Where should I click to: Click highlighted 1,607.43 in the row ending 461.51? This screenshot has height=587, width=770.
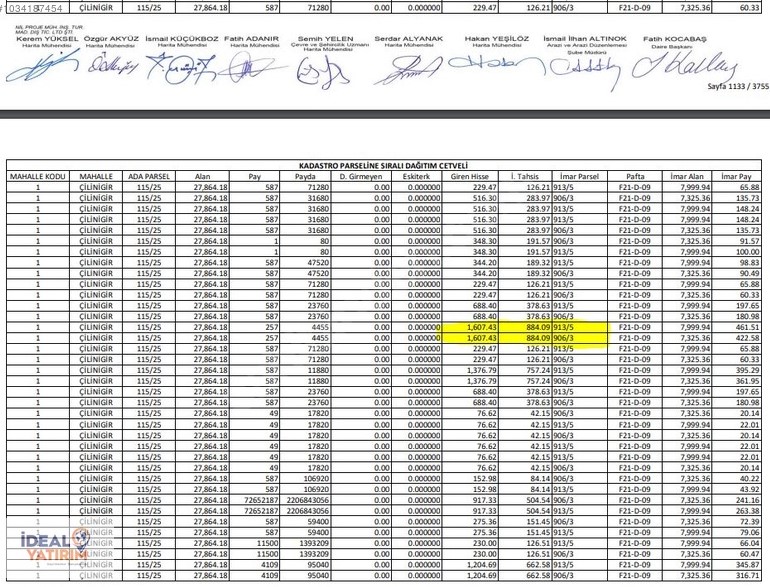click(481, 327)
